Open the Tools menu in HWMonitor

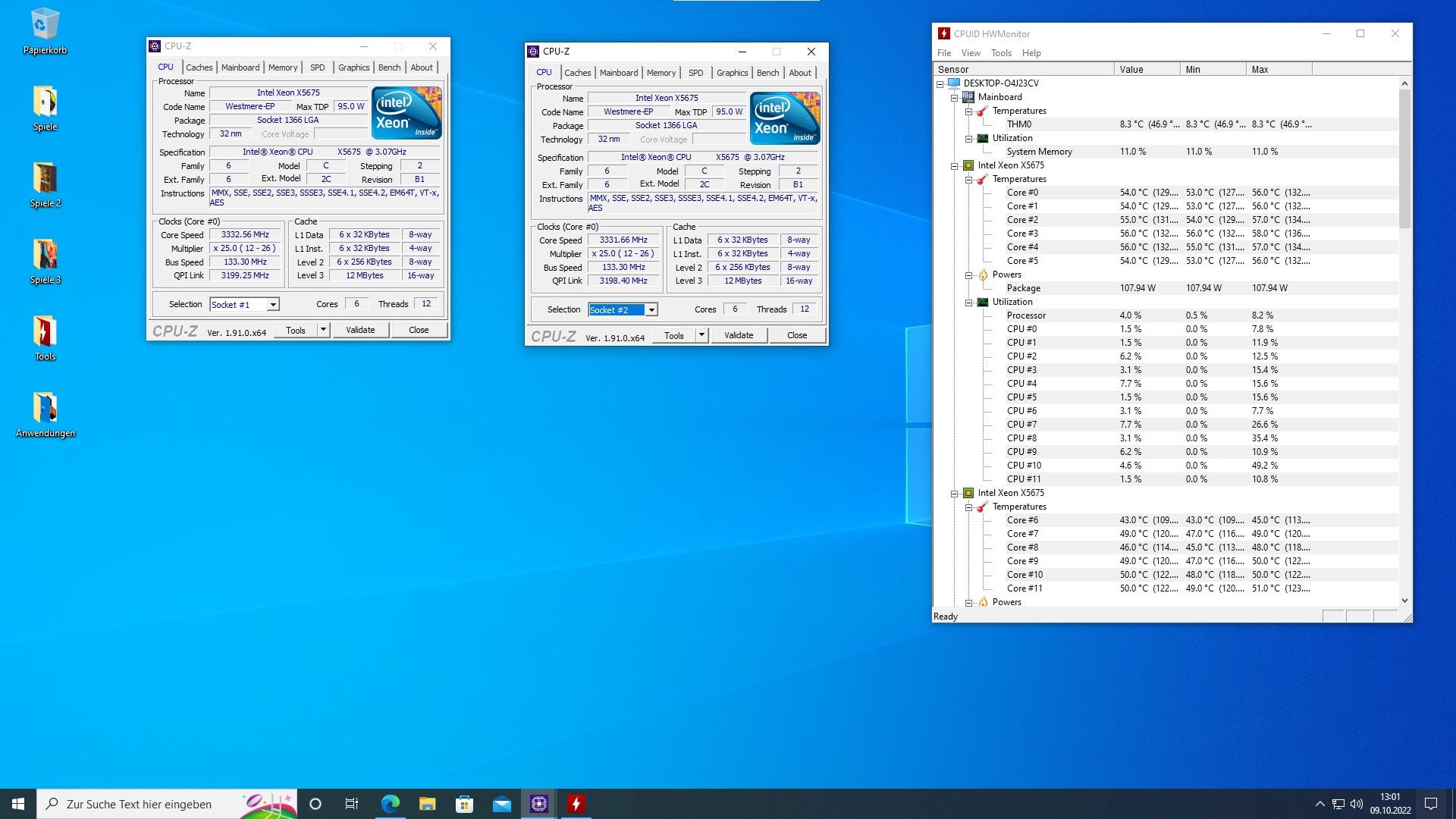pyautogui.click(x=1001, y=53)
